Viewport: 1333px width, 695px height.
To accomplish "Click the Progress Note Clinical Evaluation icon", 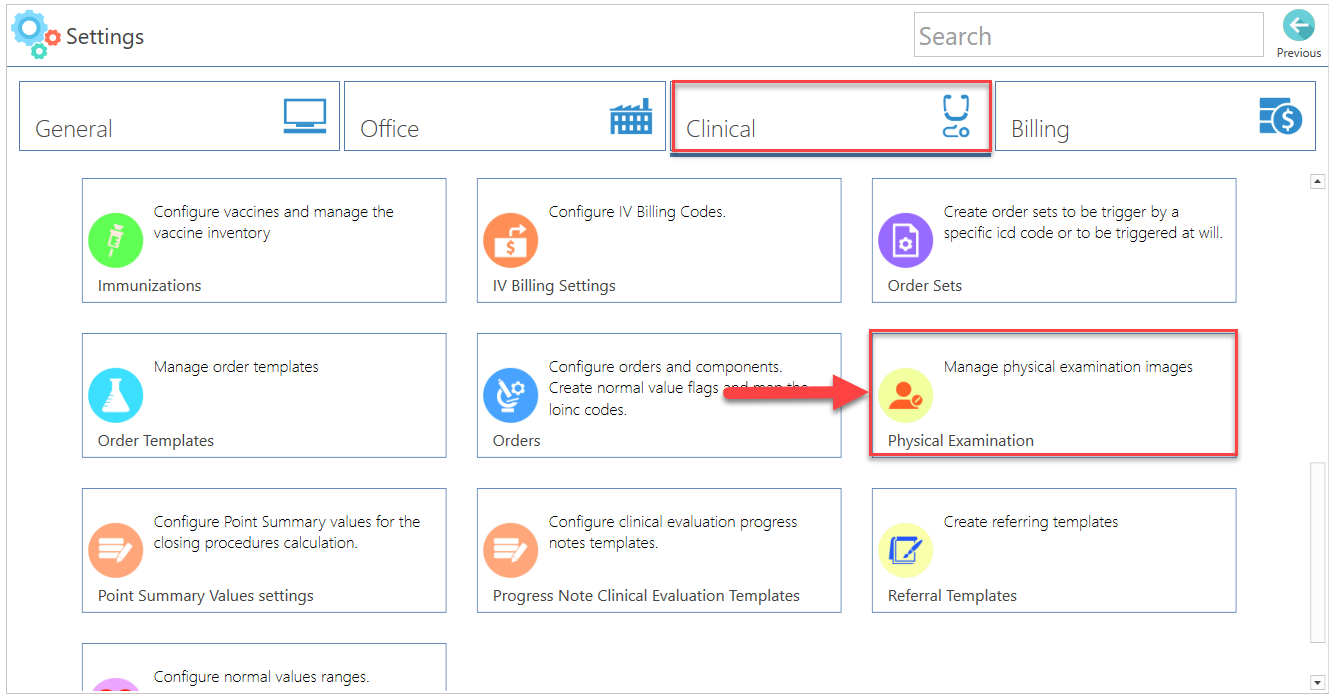I will (511, 550).
